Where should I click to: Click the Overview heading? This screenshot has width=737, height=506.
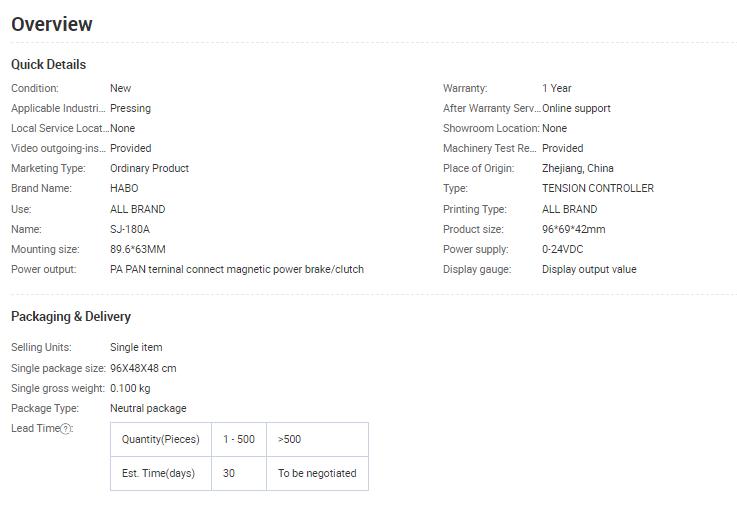(52, 24)
